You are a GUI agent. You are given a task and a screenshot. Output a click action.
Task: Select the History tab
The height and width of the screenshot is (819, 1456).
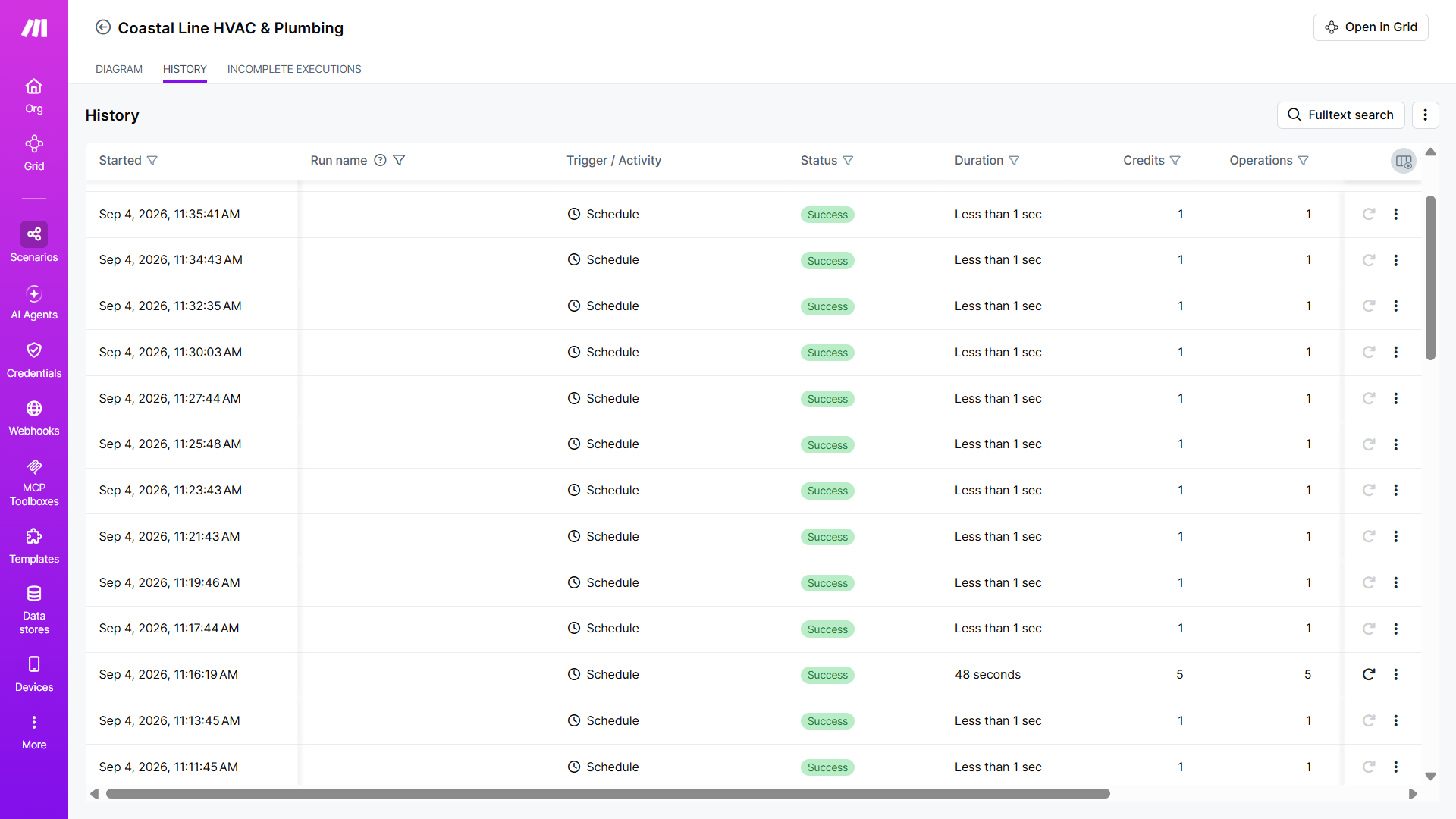pyautogui.click(x=185, y=69)
